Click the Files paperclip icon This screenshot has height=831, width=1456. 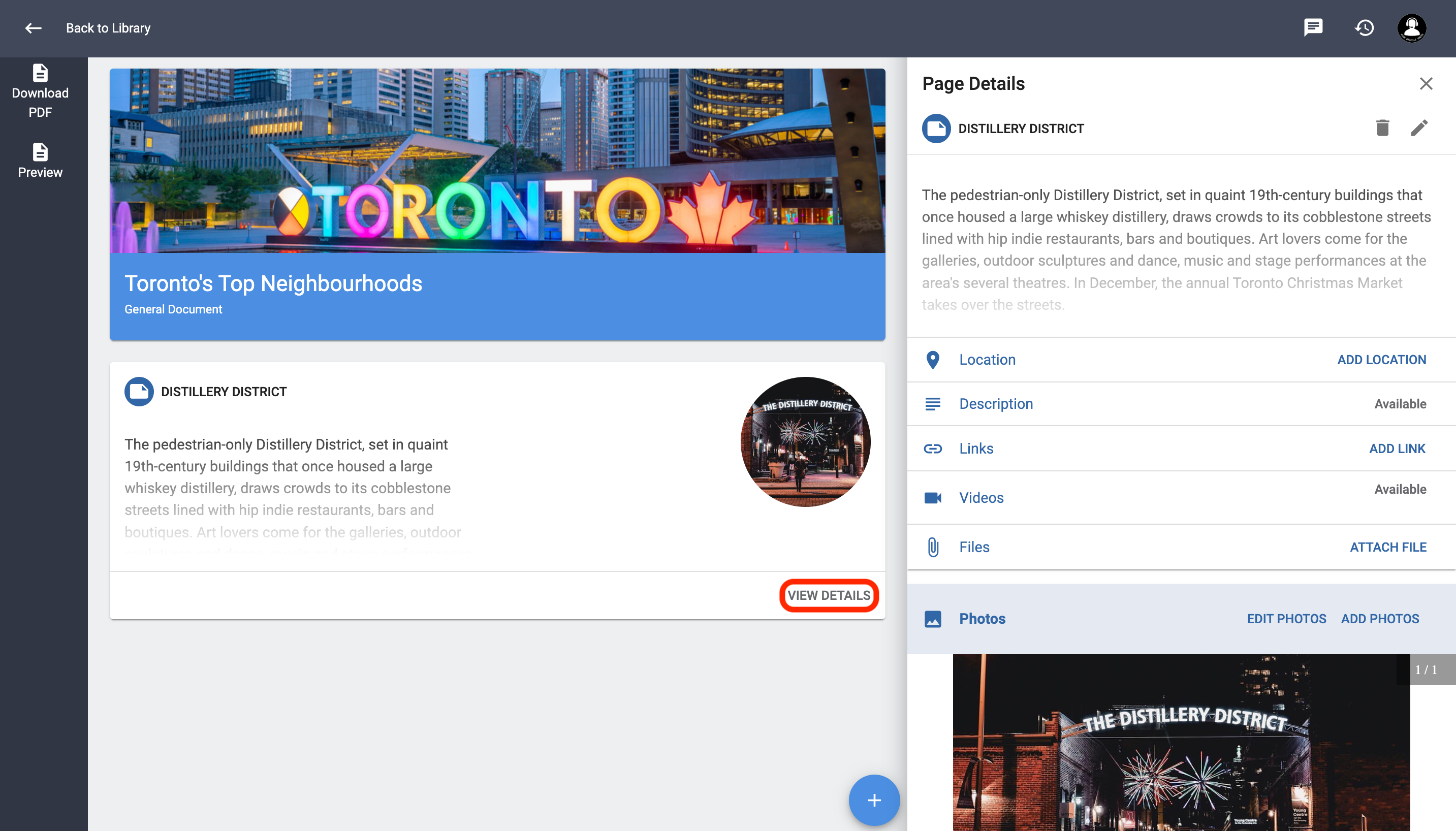[933, 547]
